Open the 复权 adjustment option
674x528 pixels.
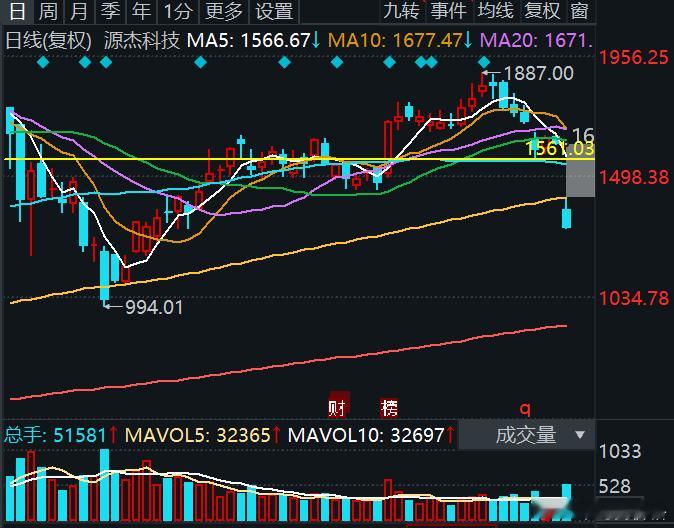[542, 10]
